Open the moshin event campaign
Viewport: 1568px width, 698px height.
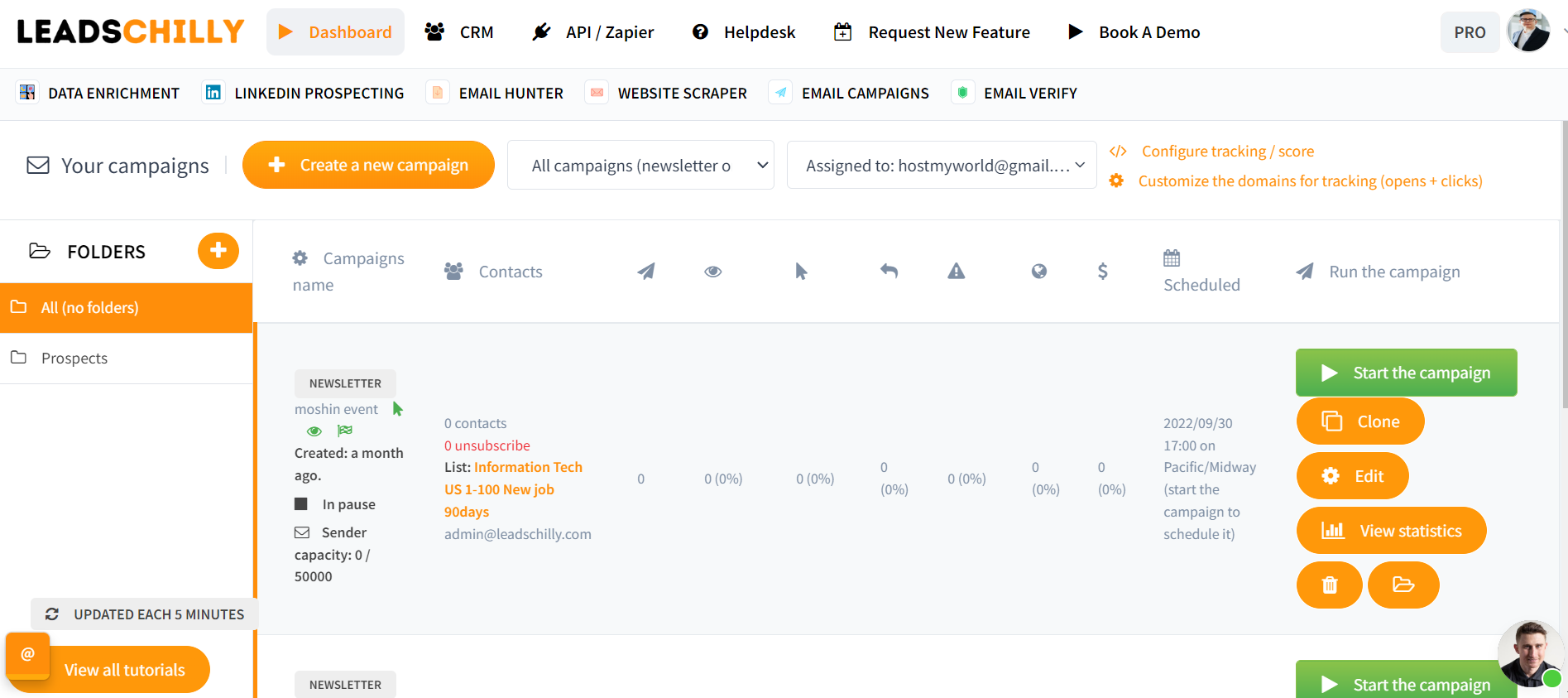click(x=336, y=409)
